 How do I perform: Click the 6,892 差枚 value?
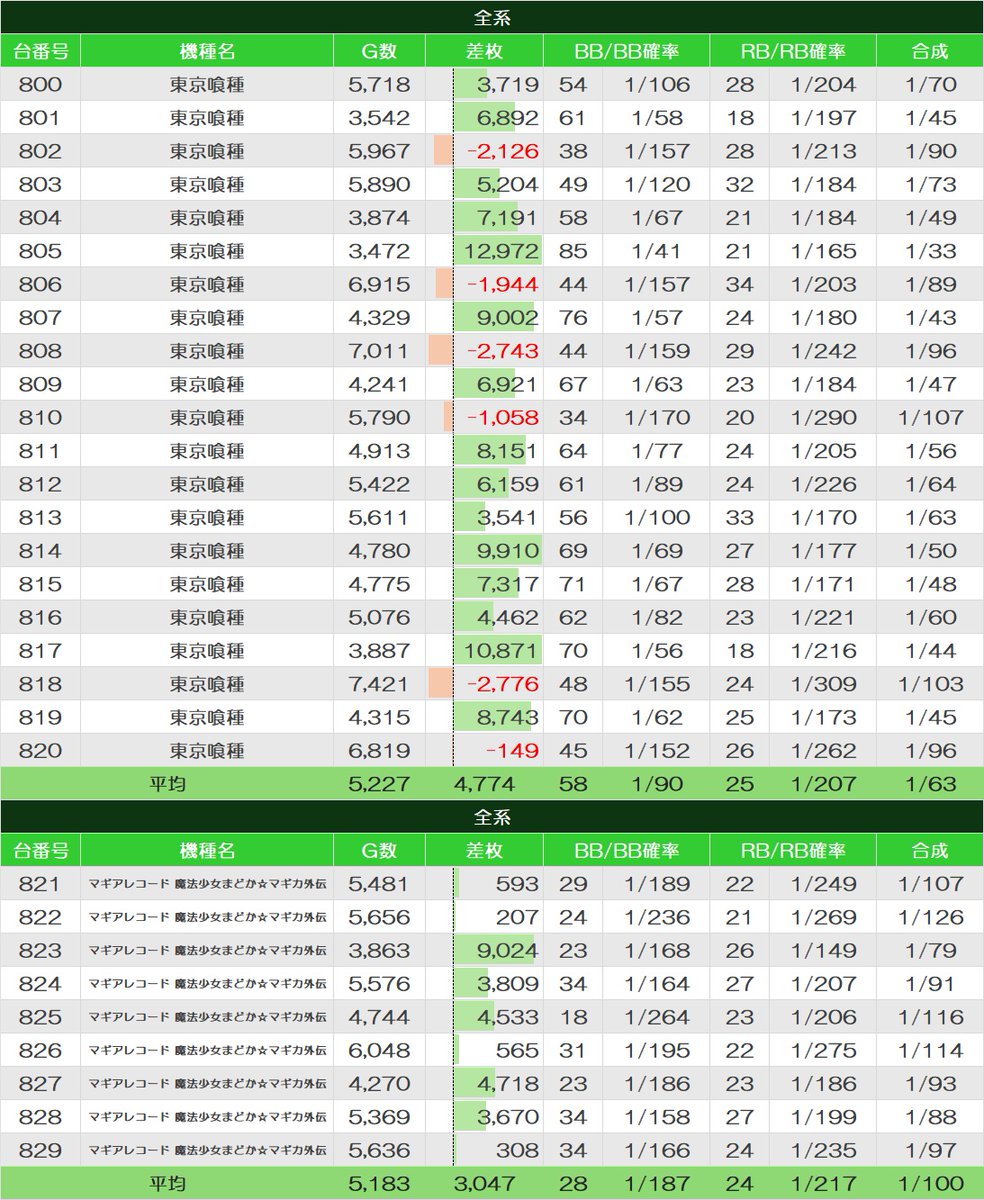point(508,118)
